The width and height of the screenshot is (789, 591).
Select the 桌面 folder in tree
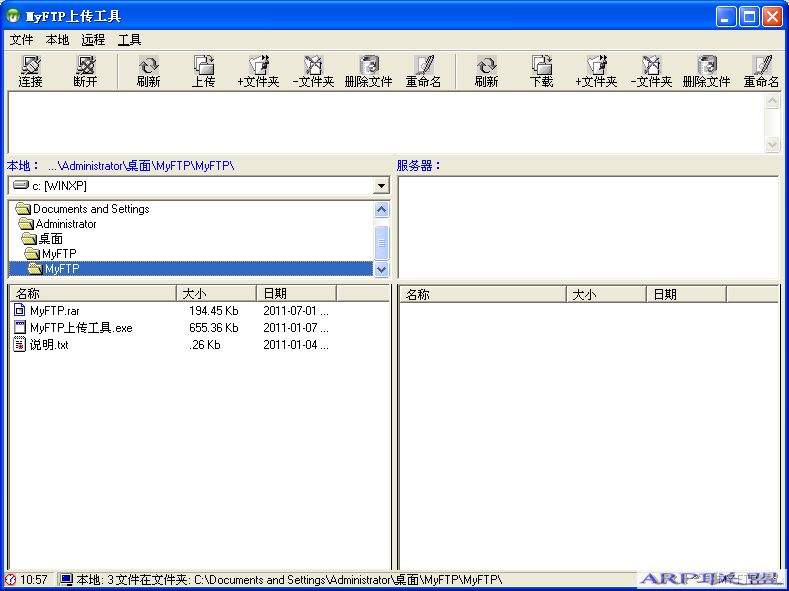coord(43,238)
